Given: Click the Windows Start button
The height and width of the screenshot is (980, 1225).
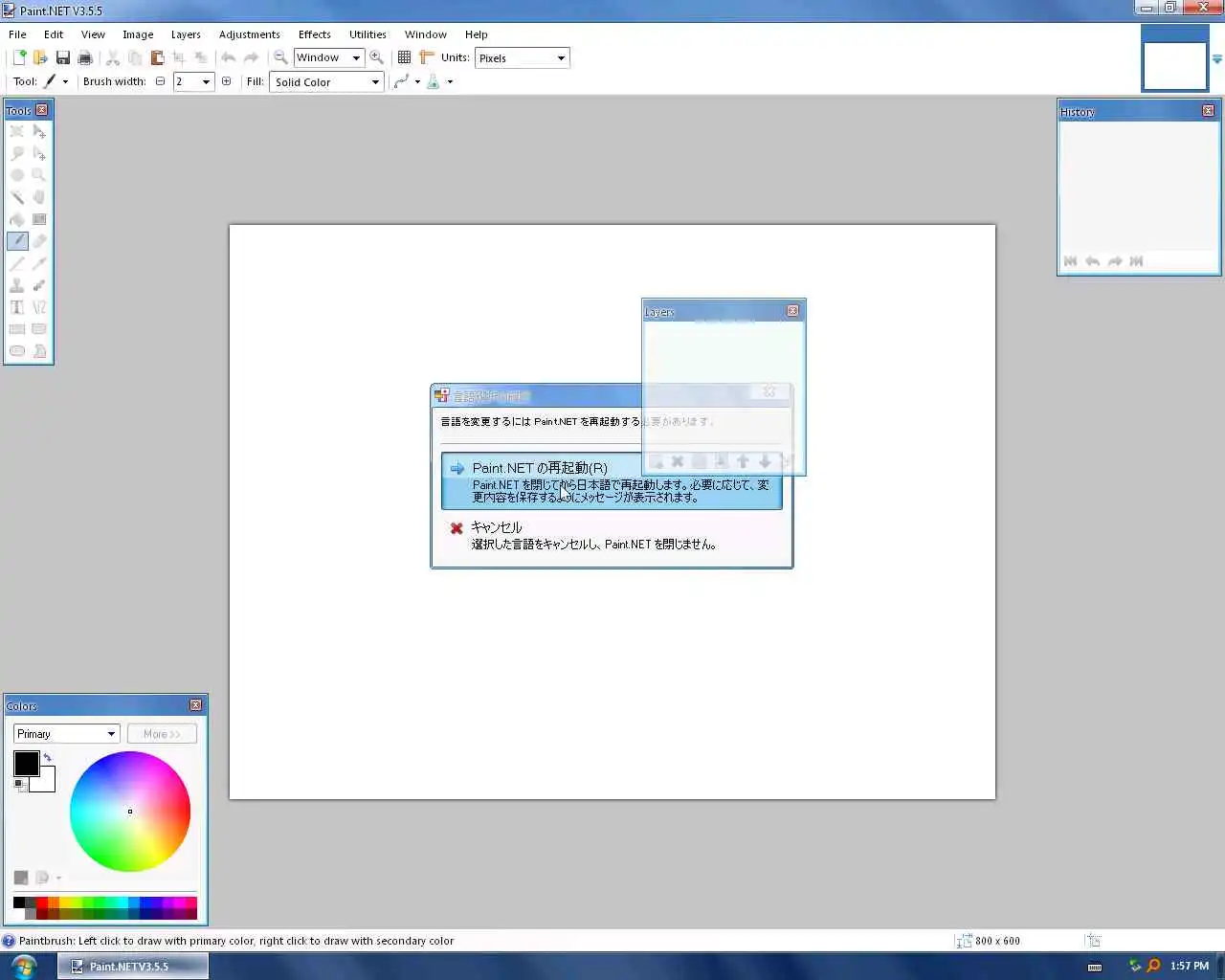Looking at the screenshot, I should (x=24, y=966).
